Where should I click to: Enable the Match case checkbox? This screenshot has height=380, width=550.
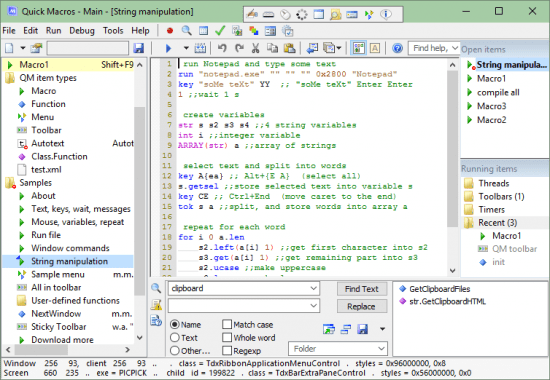coord(227,324)
